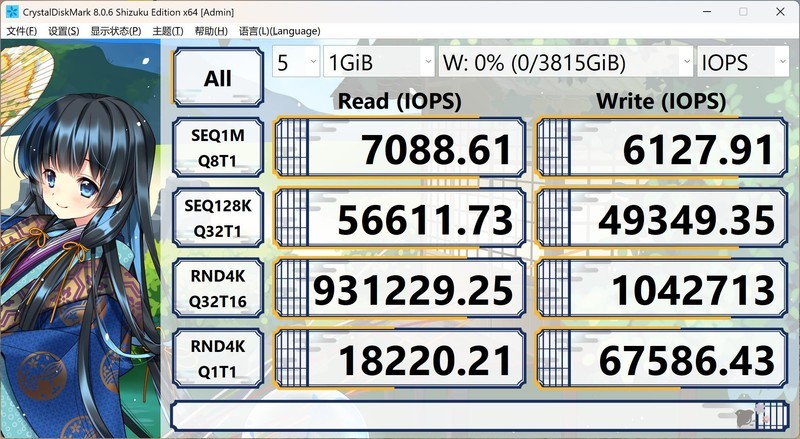Start the RND4K Q32T16 test
The width and height of the screenshot is (800, 439).
[218, 288]
